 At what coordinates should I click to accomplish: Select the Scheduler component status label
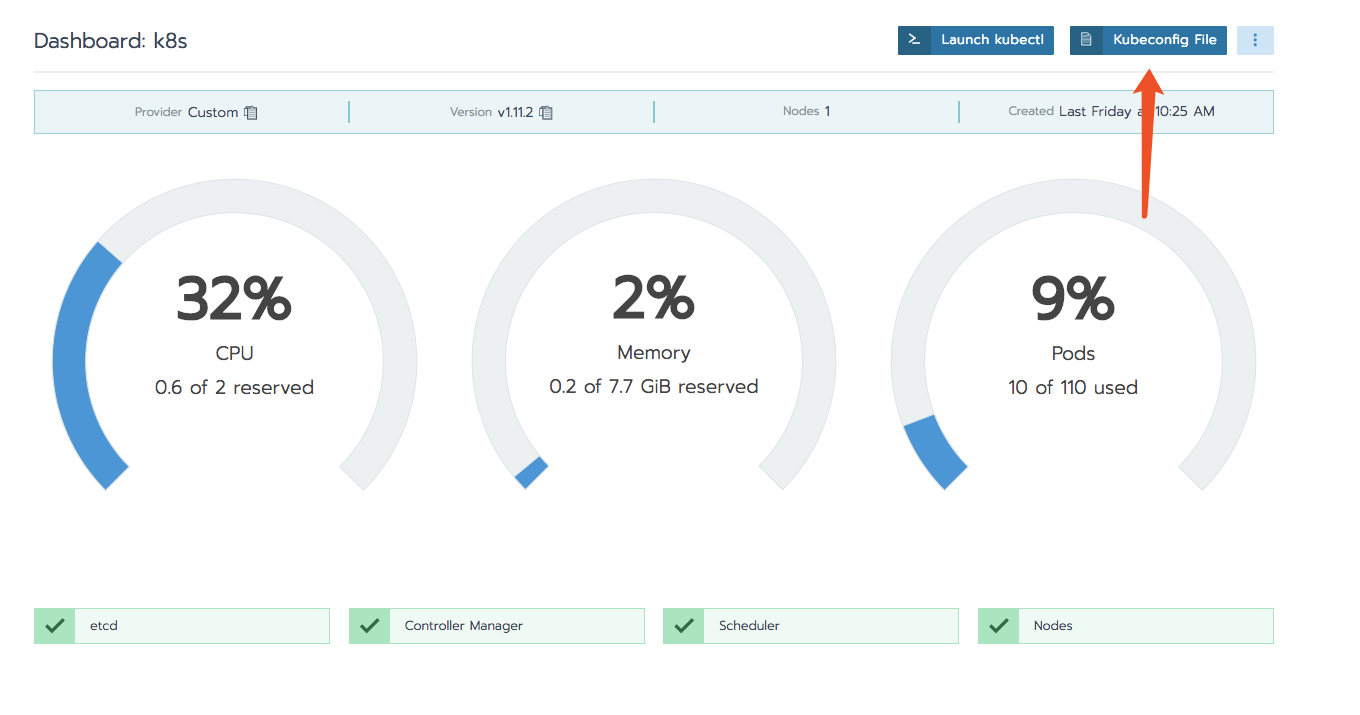pos(749,626)
